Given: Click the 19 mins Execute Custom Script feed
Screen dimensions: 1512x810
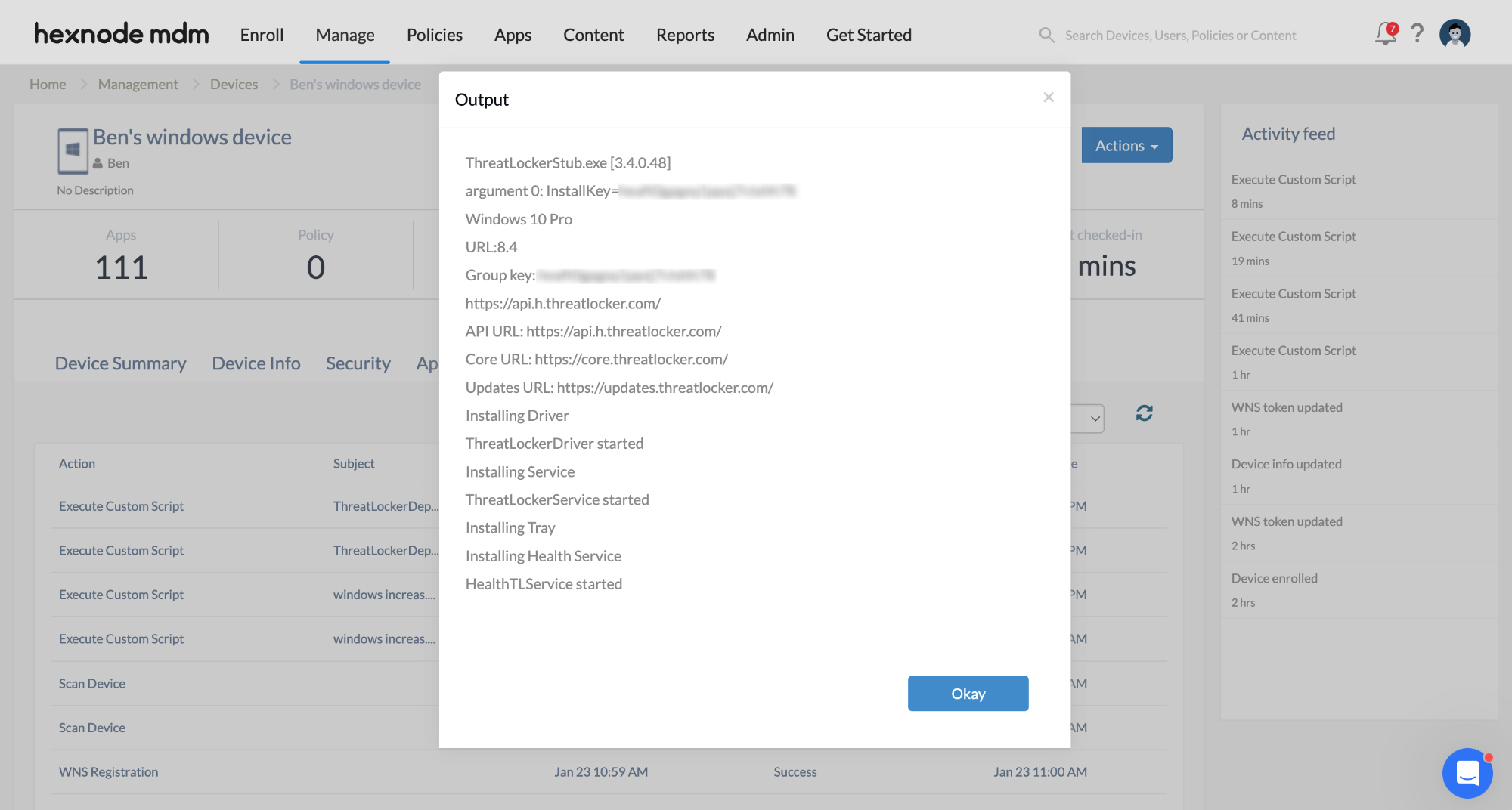Looking at the screenshot, I should click(x=1359, y=249).
